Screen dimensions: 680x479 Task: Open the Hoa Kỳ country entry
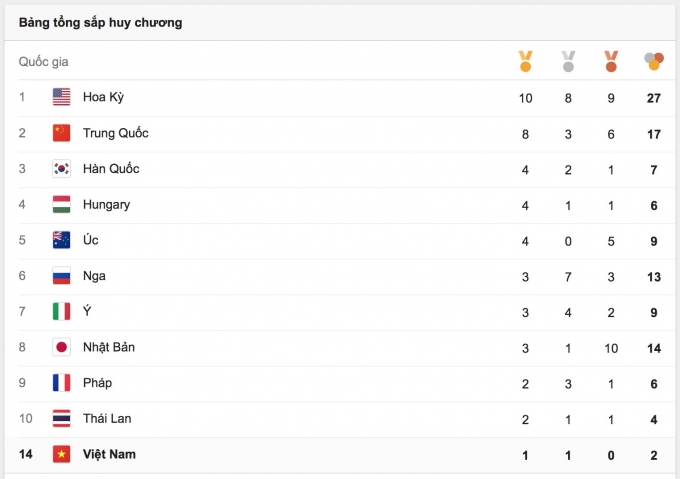point(103,97)
